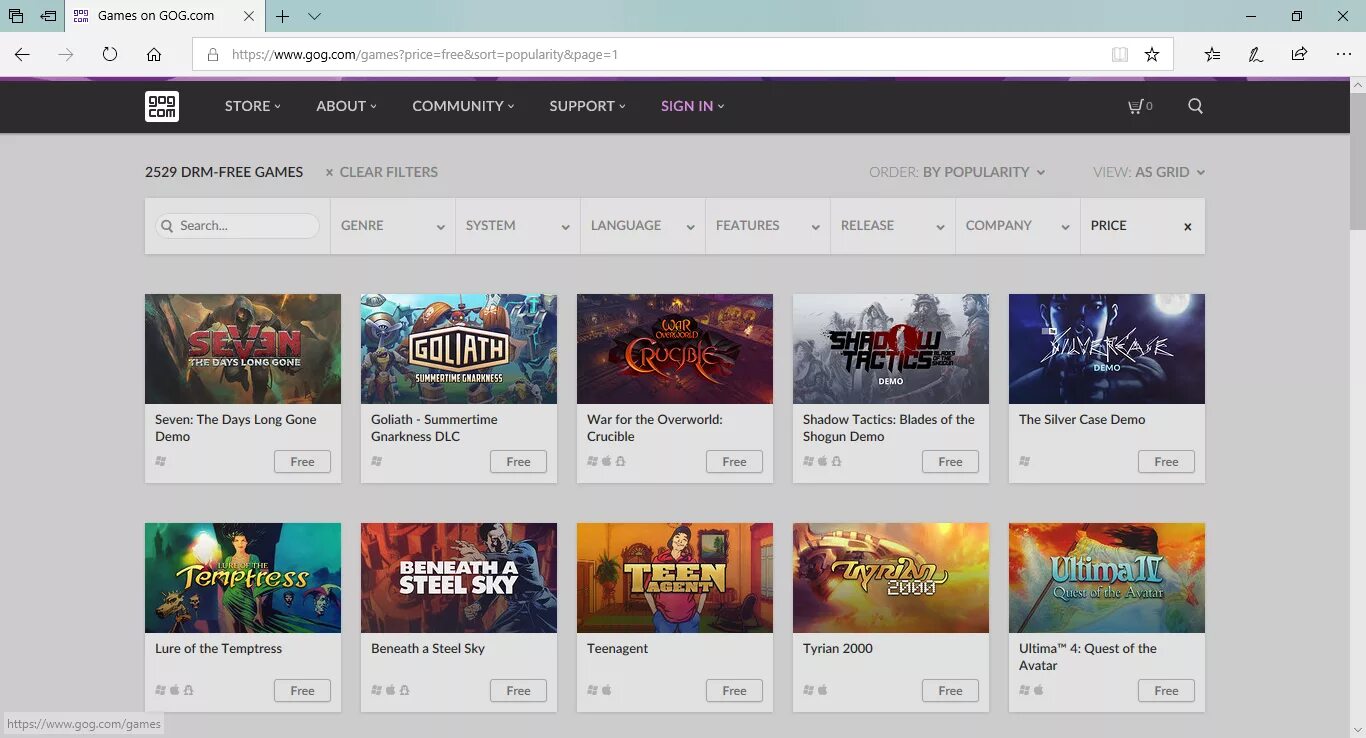The height and width of the screenshot is (738, 1366).
Task: Click in the games Search field
Action: [x=237, y=226]
